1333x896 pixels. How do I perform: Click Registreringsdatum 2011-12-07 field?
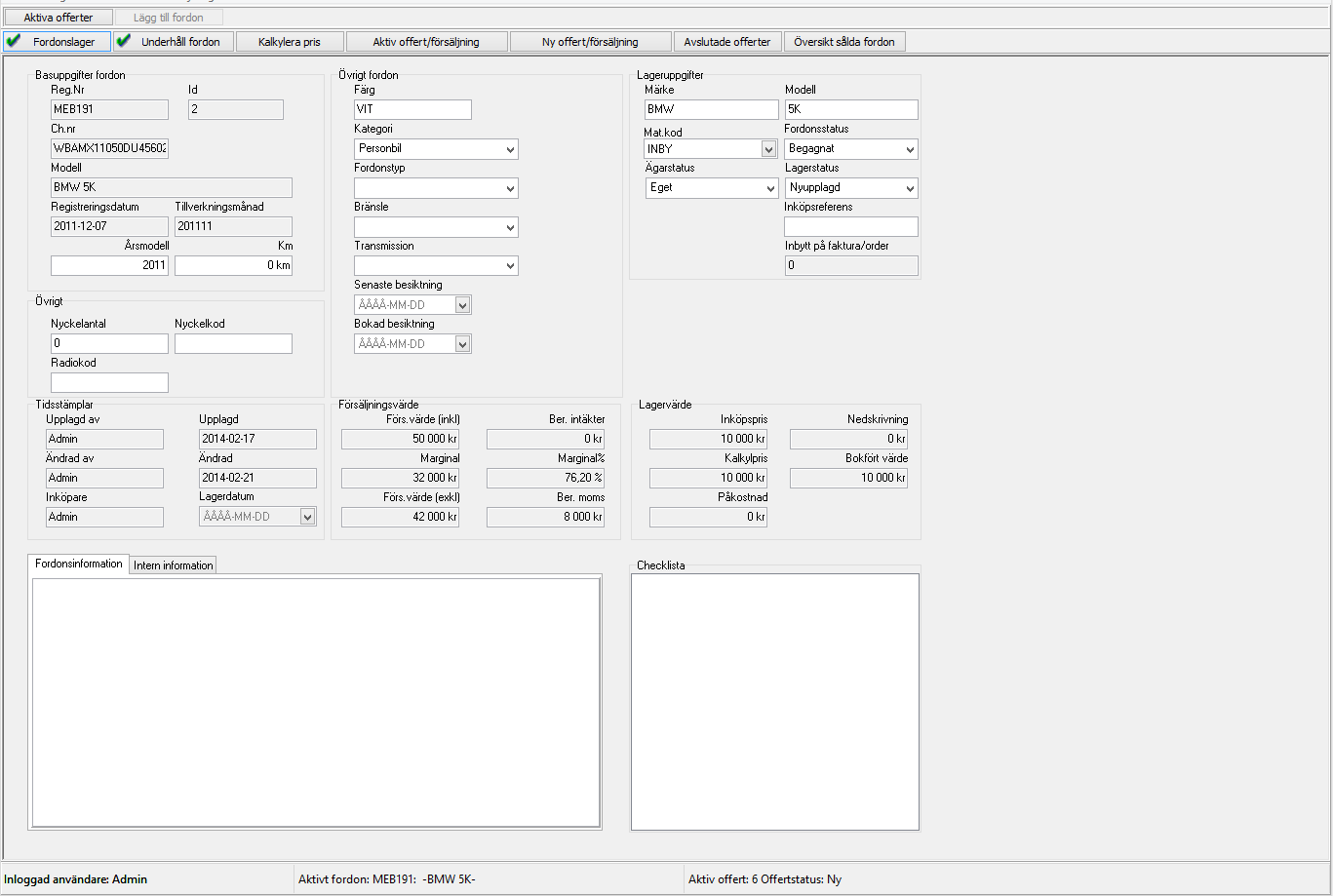tap(109, 226)
